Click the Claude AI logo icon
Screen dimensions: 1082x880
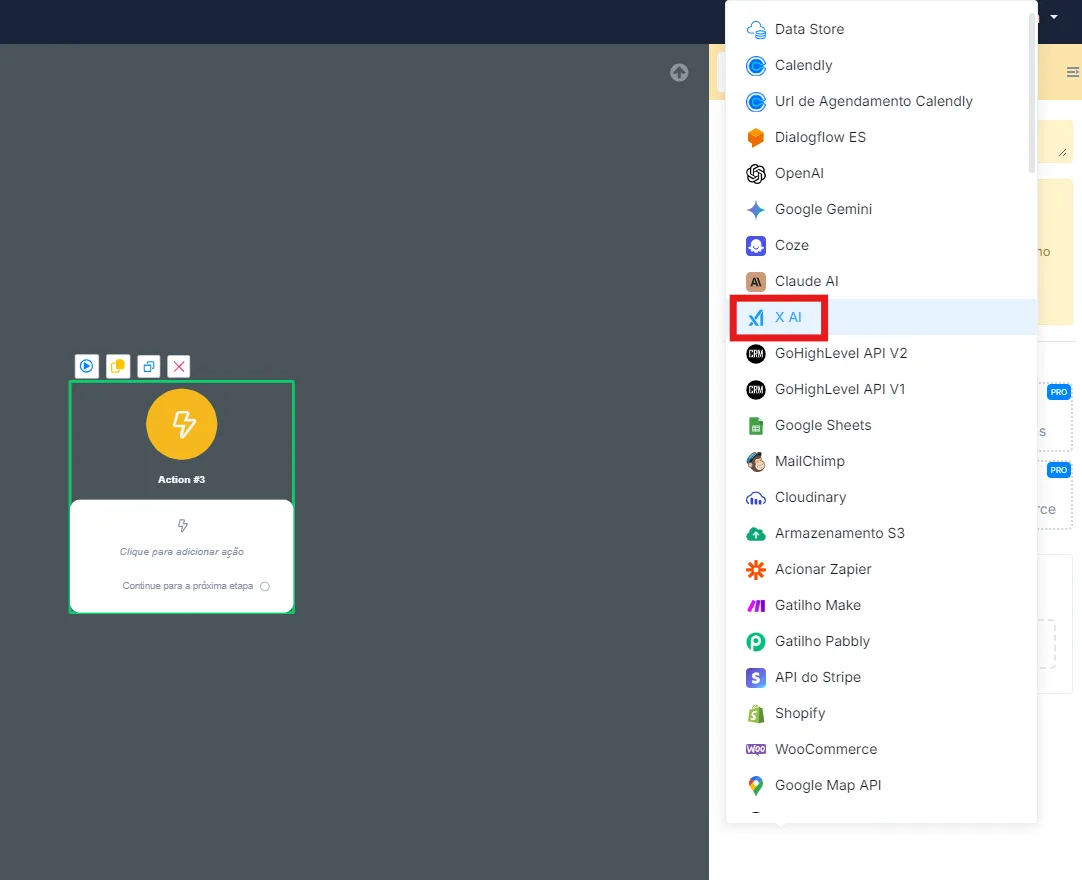click(x=756, y=282)
